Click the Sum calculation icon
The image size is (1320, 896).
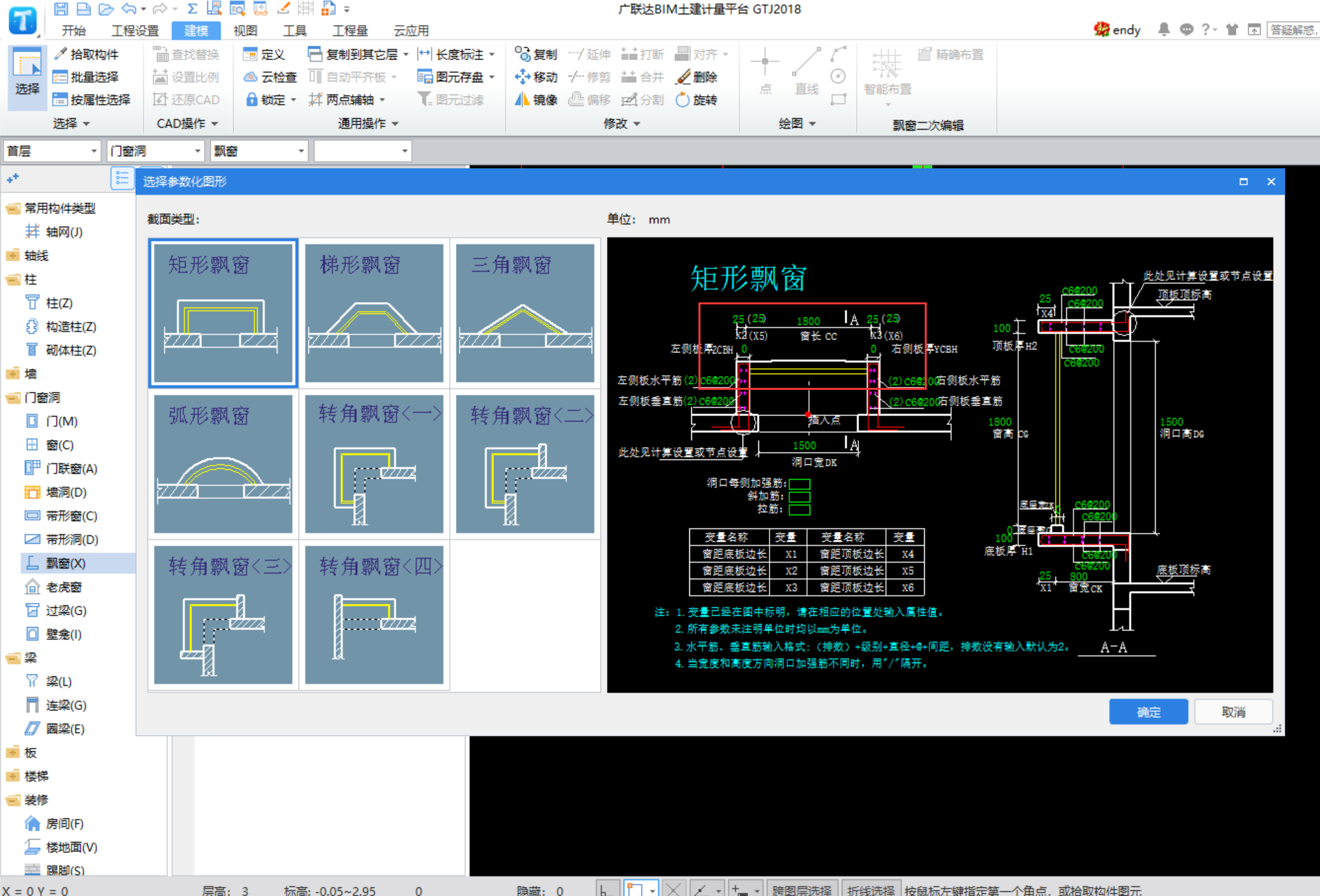[192, 9]
